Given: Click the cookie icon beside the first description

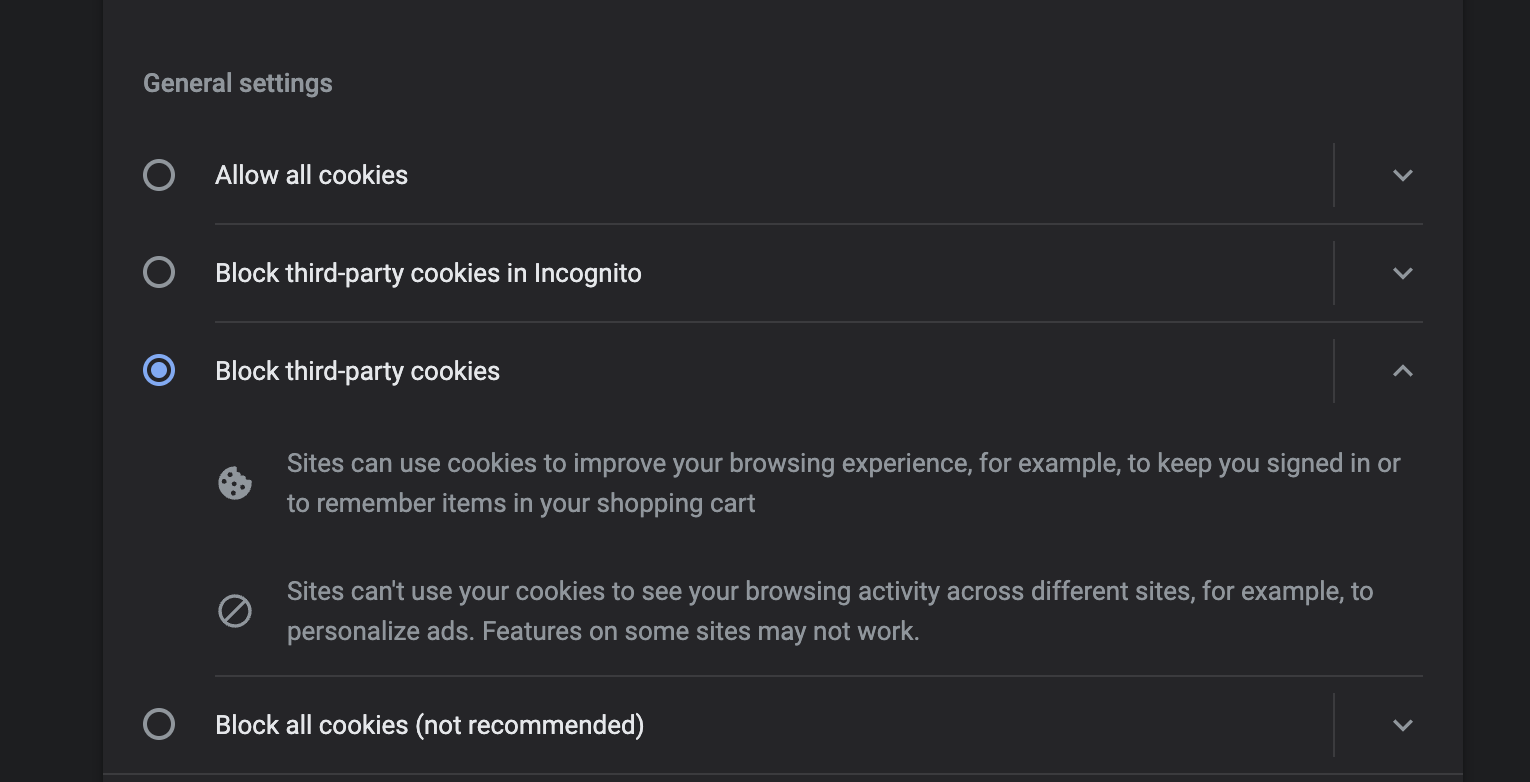Looking at the screenshot, I should (235, 483).
